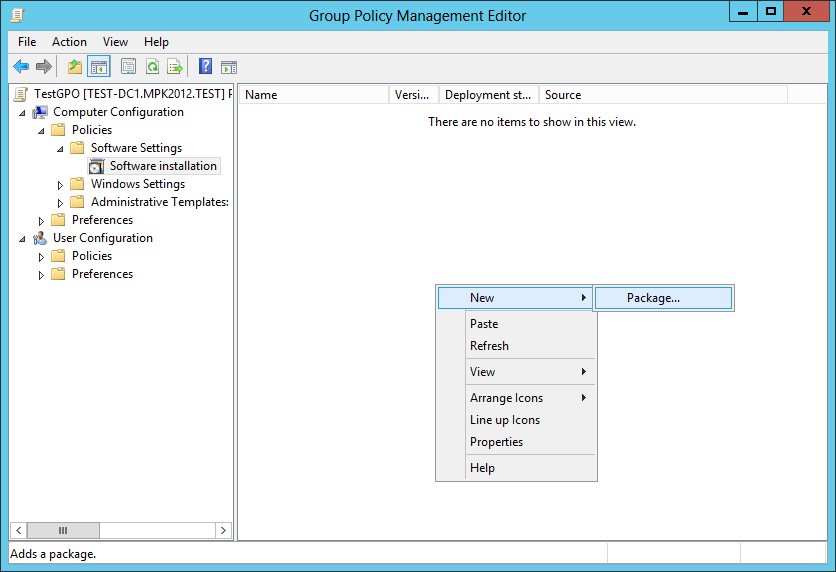Screen dimensions: 836x572
Task: Click the Forward arrow toolbar icon
Action: coord(44,67)
